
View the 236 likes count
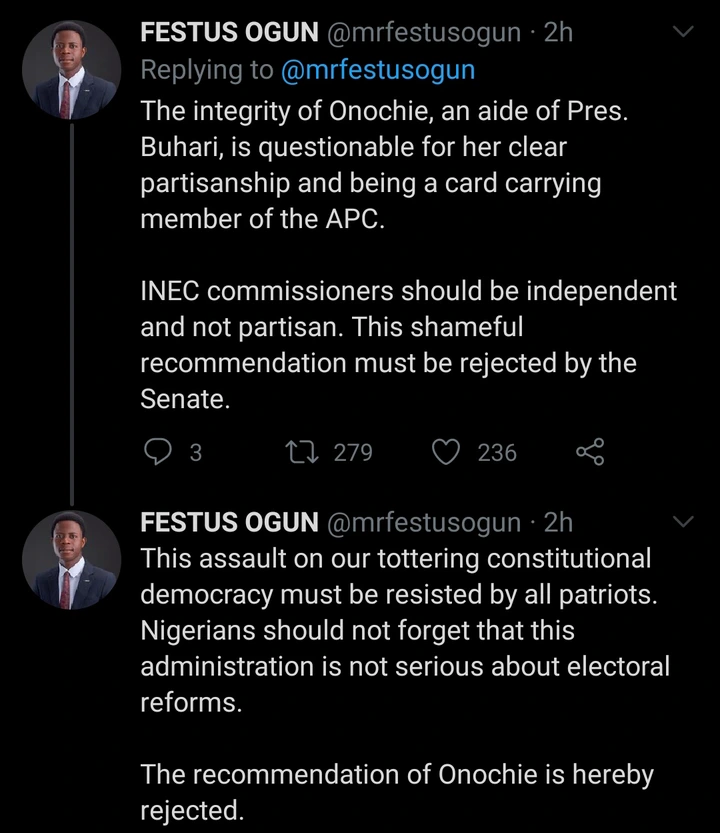click(x=497, y=453)
